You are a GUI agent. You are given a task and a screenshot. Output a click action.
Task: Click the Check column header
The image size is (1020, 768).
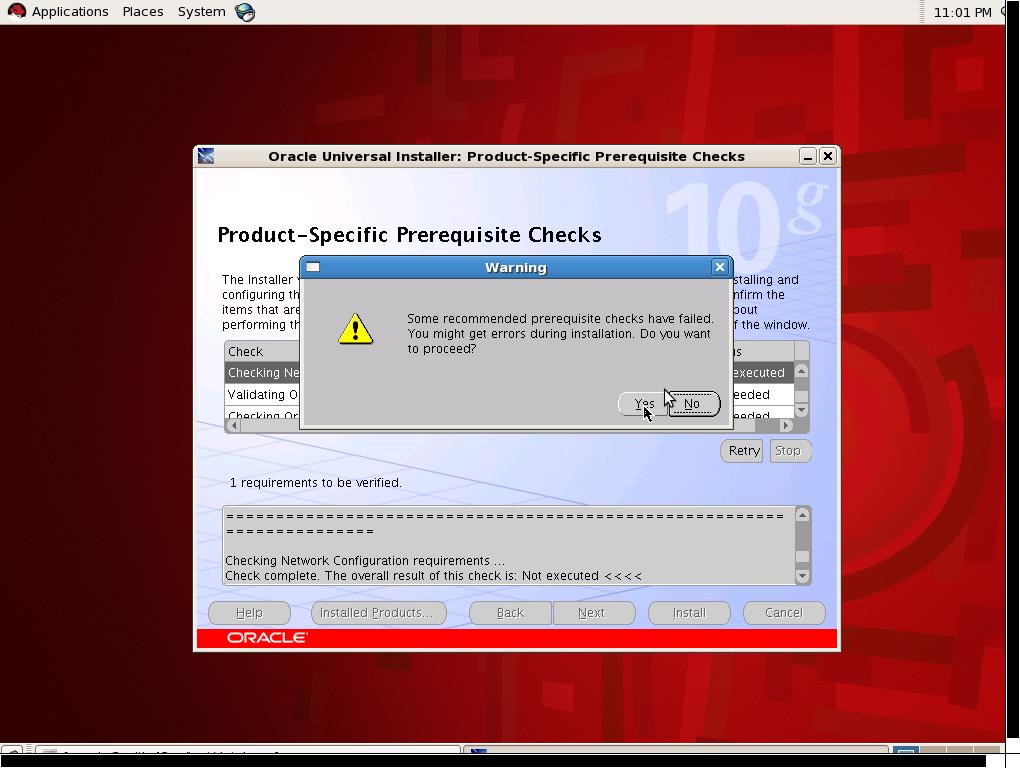(x=263, y=352)
